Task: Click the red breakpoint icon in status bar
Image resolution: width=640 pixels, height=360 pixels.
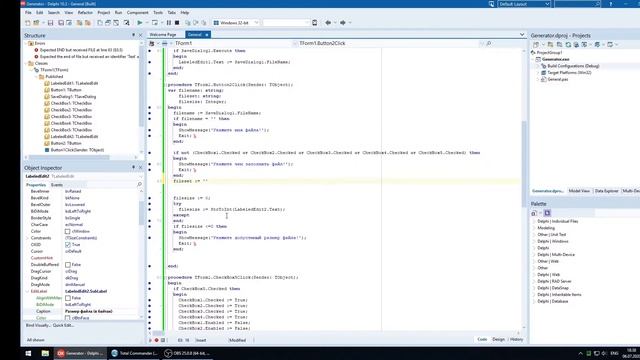Action: [x=156, y=340]
